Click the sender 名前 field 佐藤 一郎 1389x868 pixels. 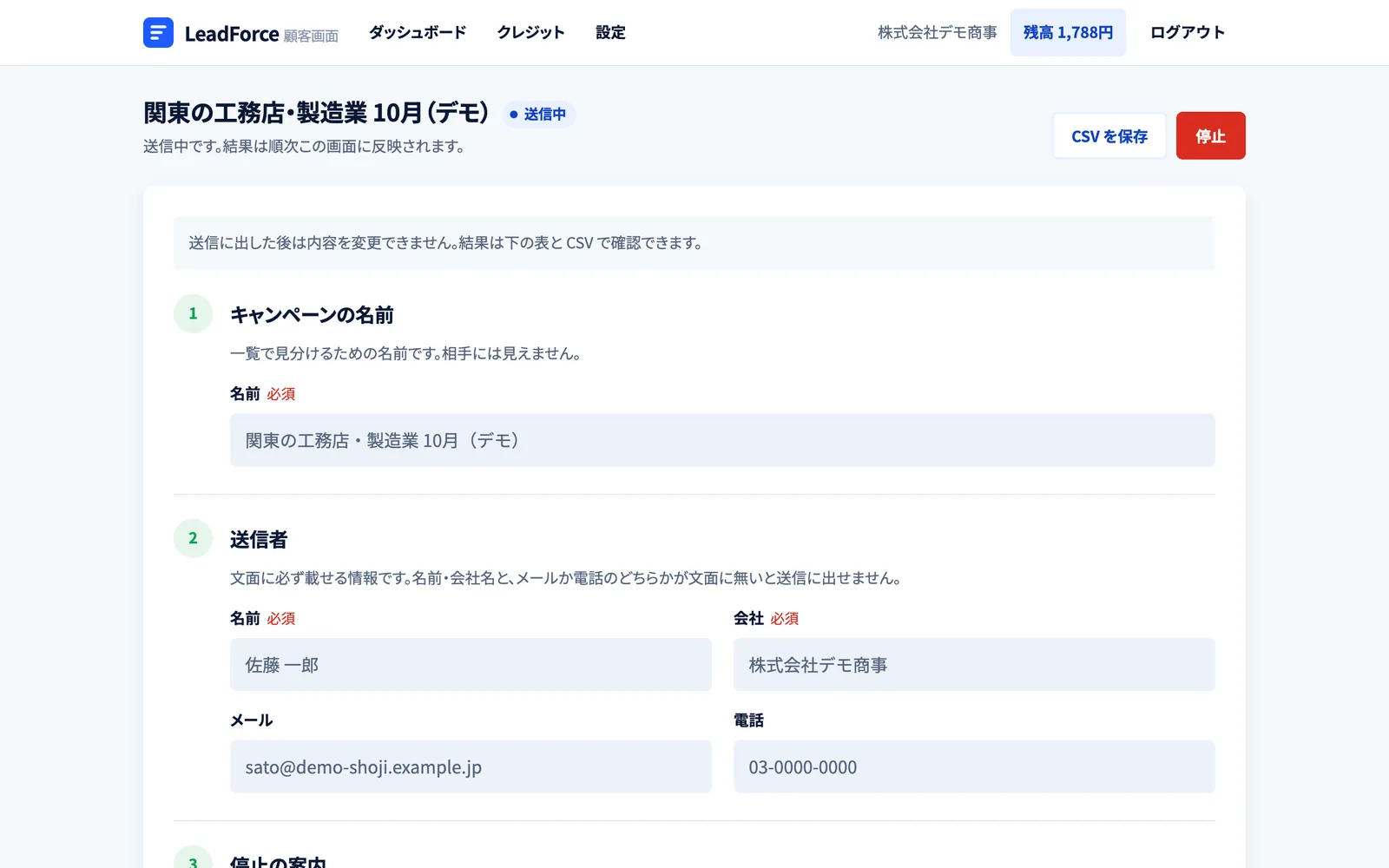471,665
